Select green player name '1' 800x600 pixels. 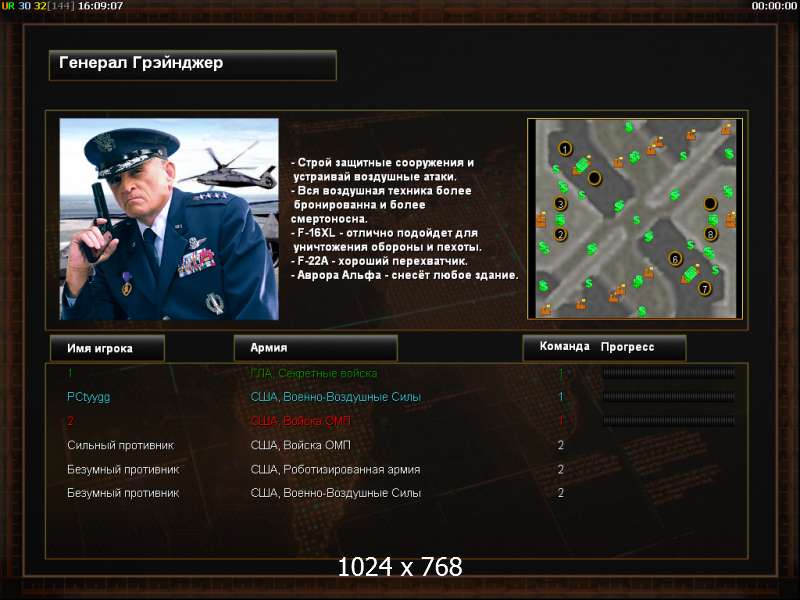[x=70, y=373]
